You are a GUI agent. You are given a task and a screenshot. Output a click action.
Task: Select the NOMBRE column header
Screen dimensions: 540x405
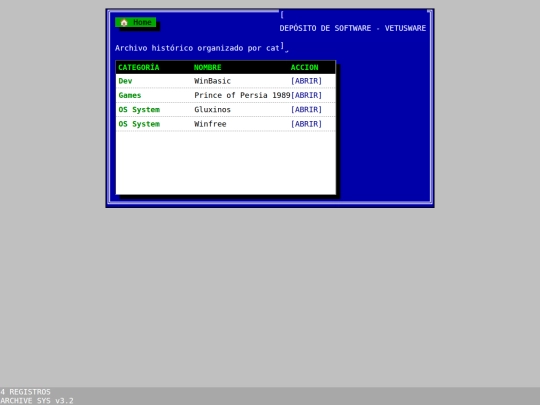208,68
